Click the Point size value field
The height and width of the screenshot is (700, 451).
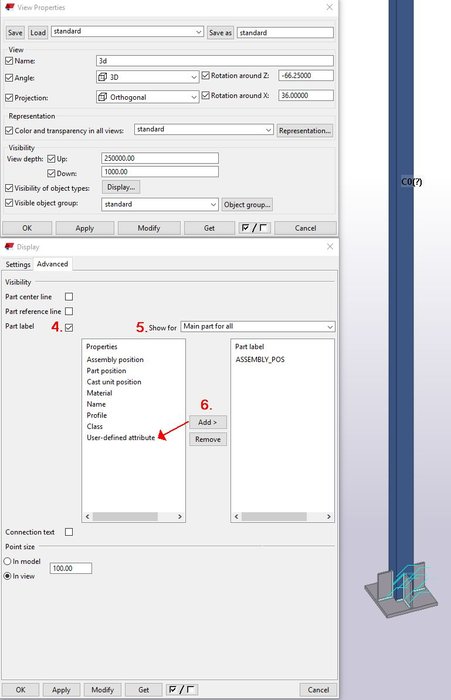click(x=71, y=568)
